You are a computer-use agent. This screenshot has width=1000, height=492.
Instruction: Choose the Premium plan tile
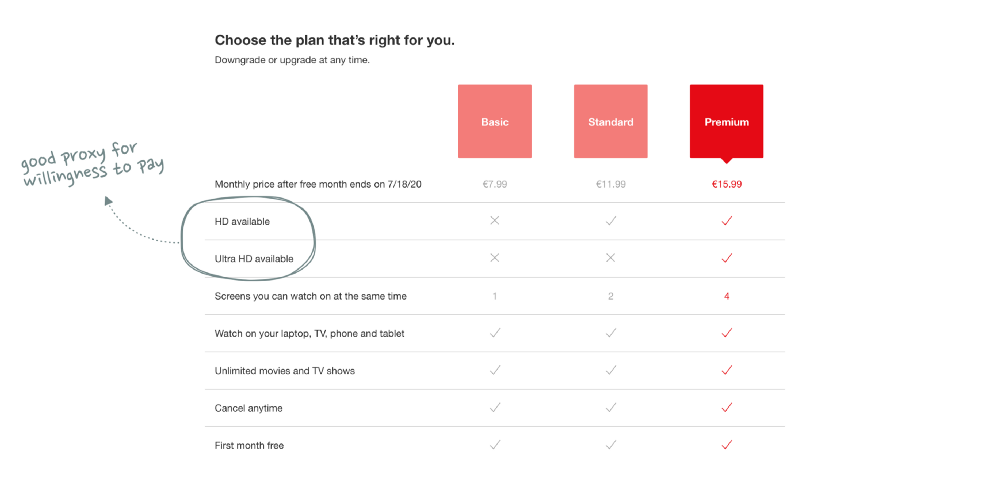[726, 121]
